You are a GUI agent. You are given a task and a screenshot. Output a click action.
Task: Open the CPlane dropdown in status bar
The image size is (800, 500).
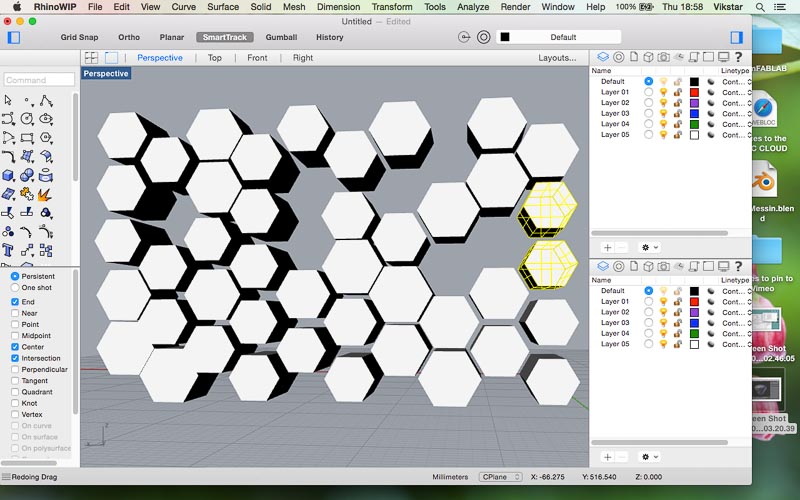point(500,477)
